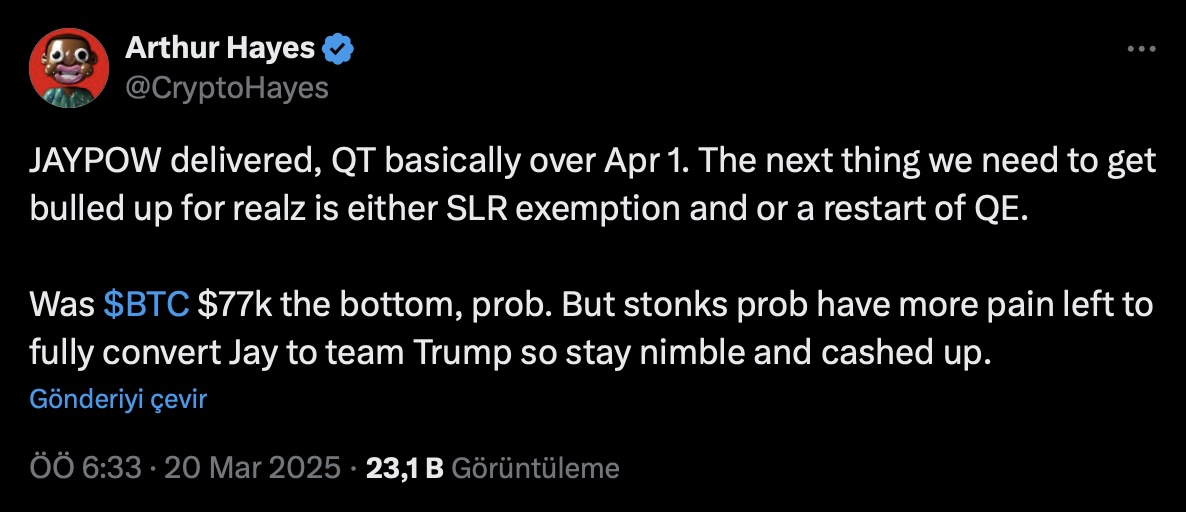This screenshot has width=1186, height=512.
Task: Translate the post with Gönderiyi çevir
Action: 118,400
